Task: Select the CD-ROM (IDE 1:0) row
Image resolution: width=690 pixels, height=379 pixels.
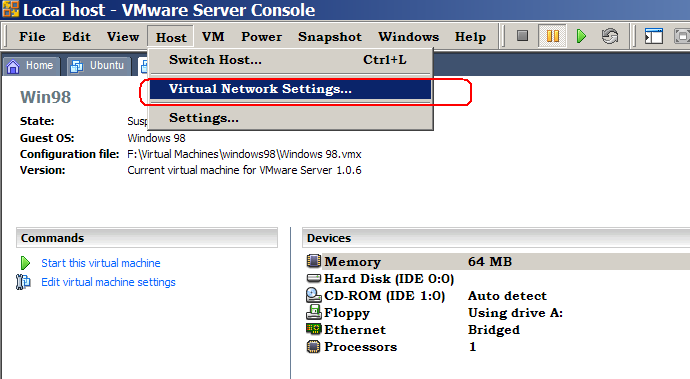Action: pyautogui.click(x=497, y=295)
